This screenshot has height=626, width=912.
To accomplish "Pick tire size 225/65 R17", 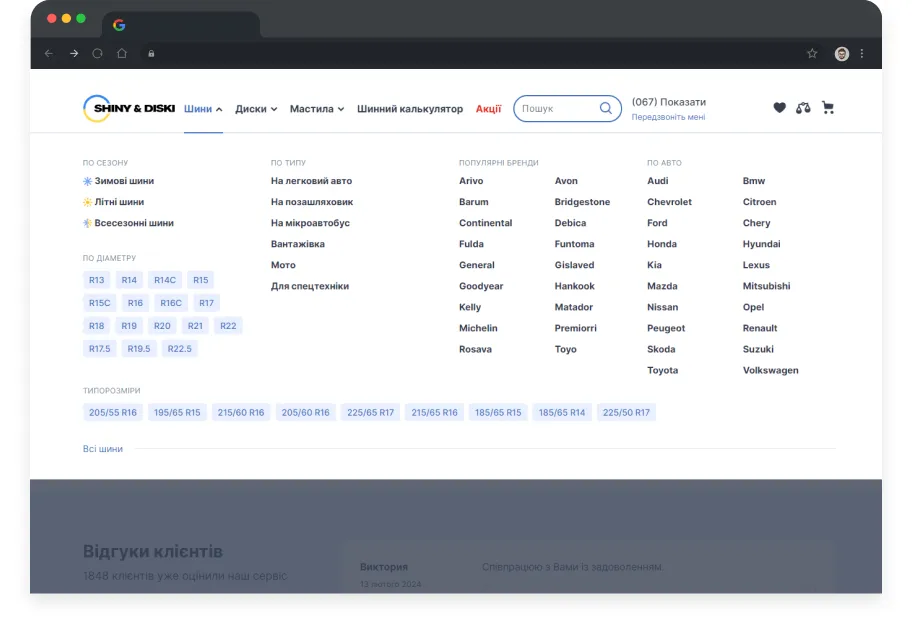I will (370, 412).
